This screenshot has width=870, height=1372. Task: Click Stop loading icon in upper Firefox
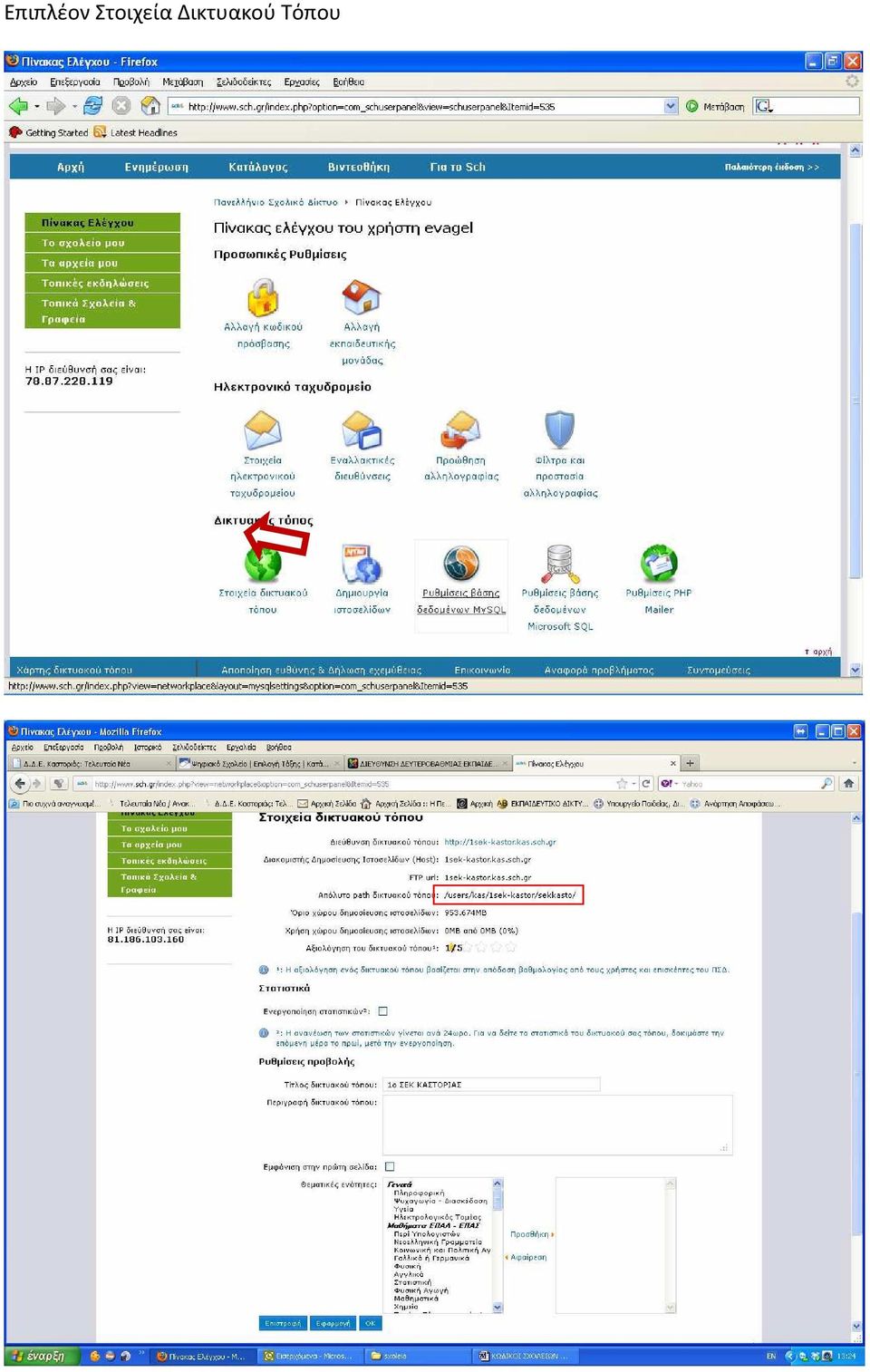pyautogui.click(x=121, y=106)
